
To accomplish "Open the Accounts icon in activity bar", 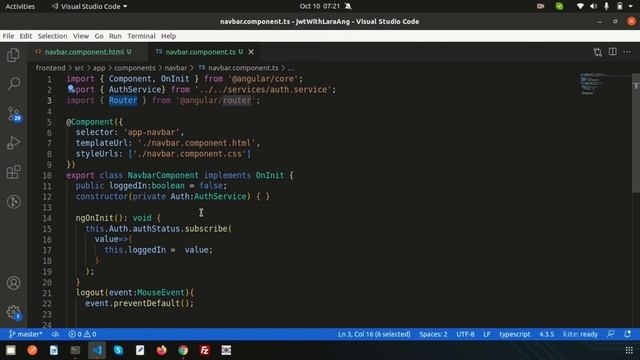I will (13, 283).
